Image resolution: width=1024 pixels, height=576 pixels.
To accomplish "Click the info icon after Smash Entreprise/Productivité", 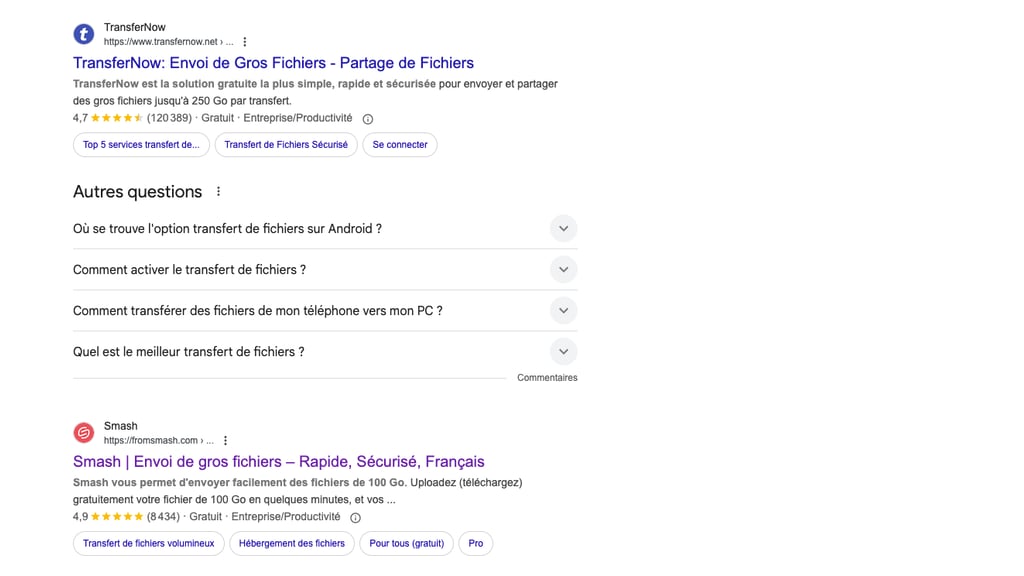I will 355,517.
